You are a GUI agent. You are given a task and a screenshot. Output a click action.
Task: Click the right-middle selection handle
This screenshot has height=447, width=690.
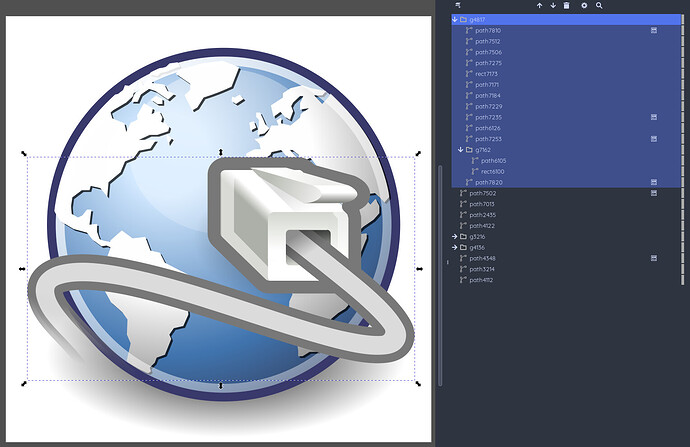(x=420, y=268)
